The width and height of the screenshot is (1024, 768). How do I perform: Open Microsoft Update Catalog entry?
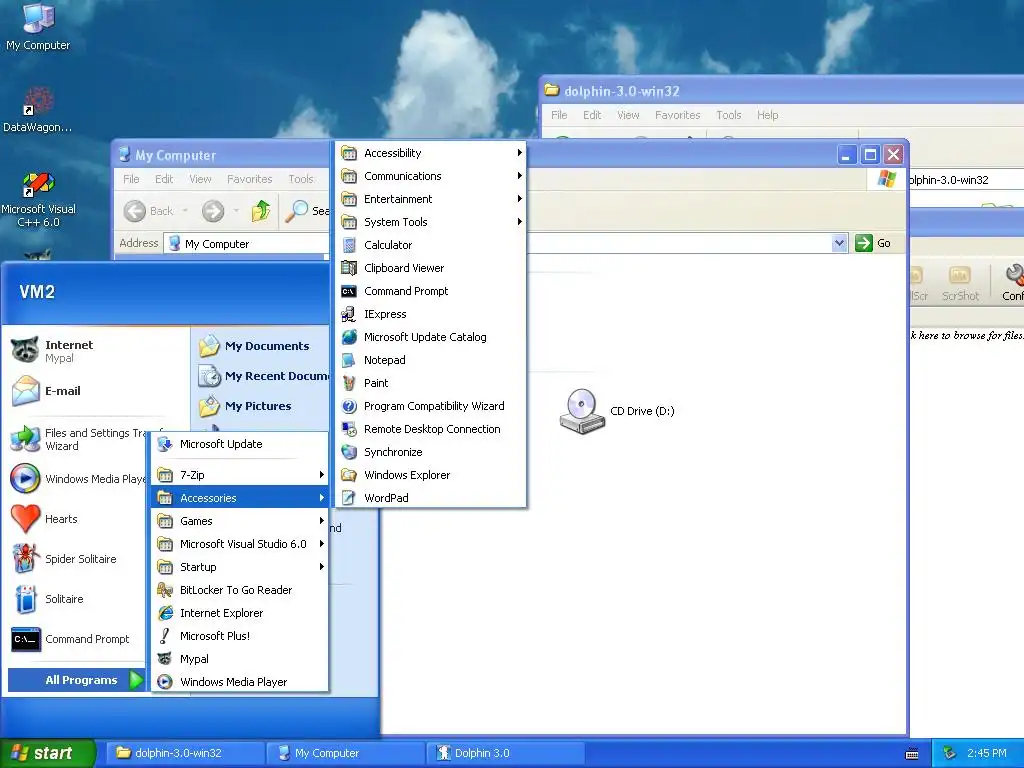(431, 337)
